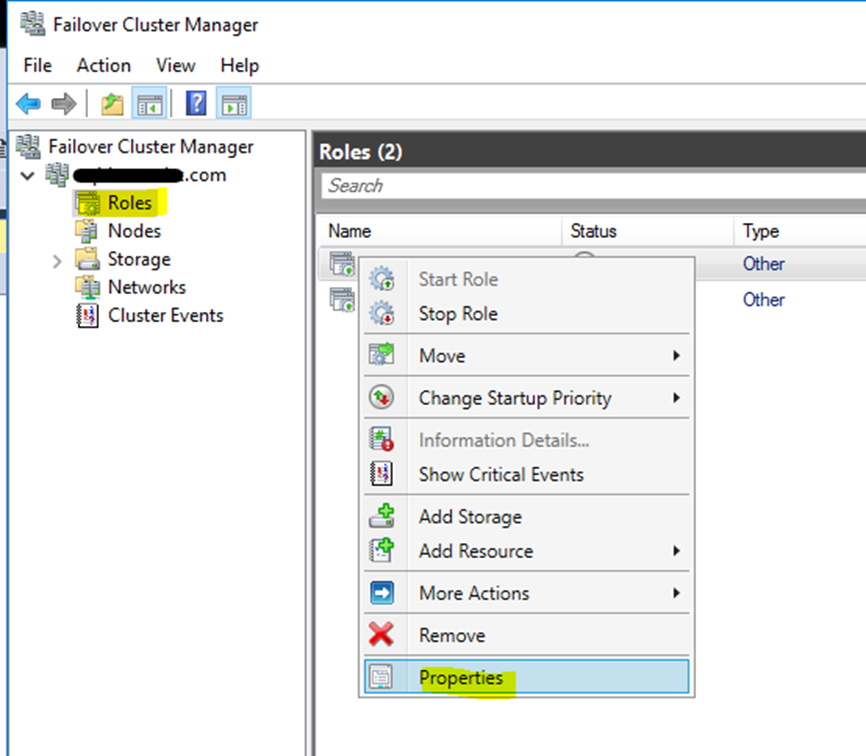The width and height of the screenshot is (866, 756).
Task: Click the red X Remove icon
Action: click(x=382, y=635)
